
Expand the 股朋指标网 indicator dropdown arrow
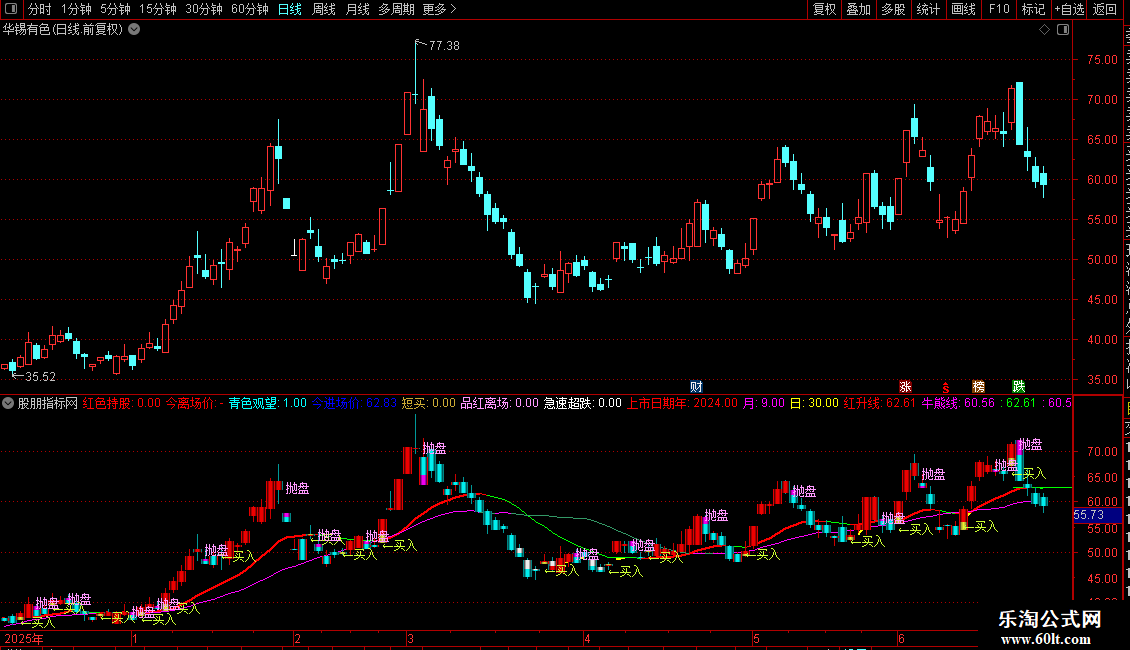click(8, 403)
